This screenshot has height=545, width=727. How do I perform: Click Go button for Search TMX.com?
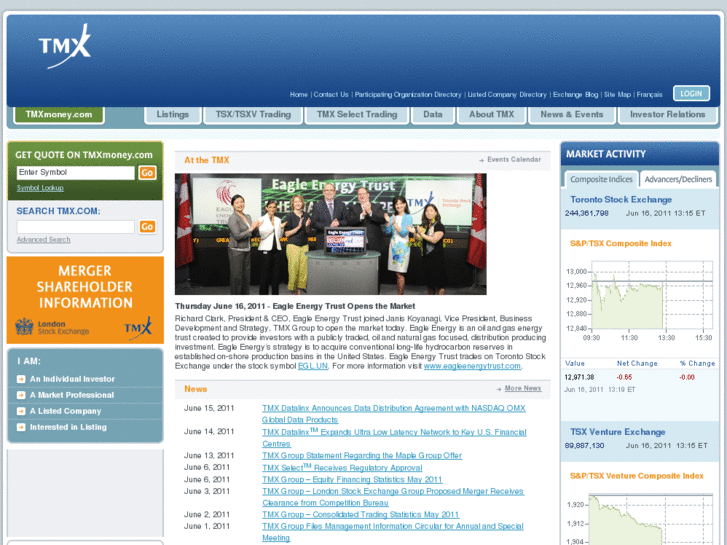147,226
